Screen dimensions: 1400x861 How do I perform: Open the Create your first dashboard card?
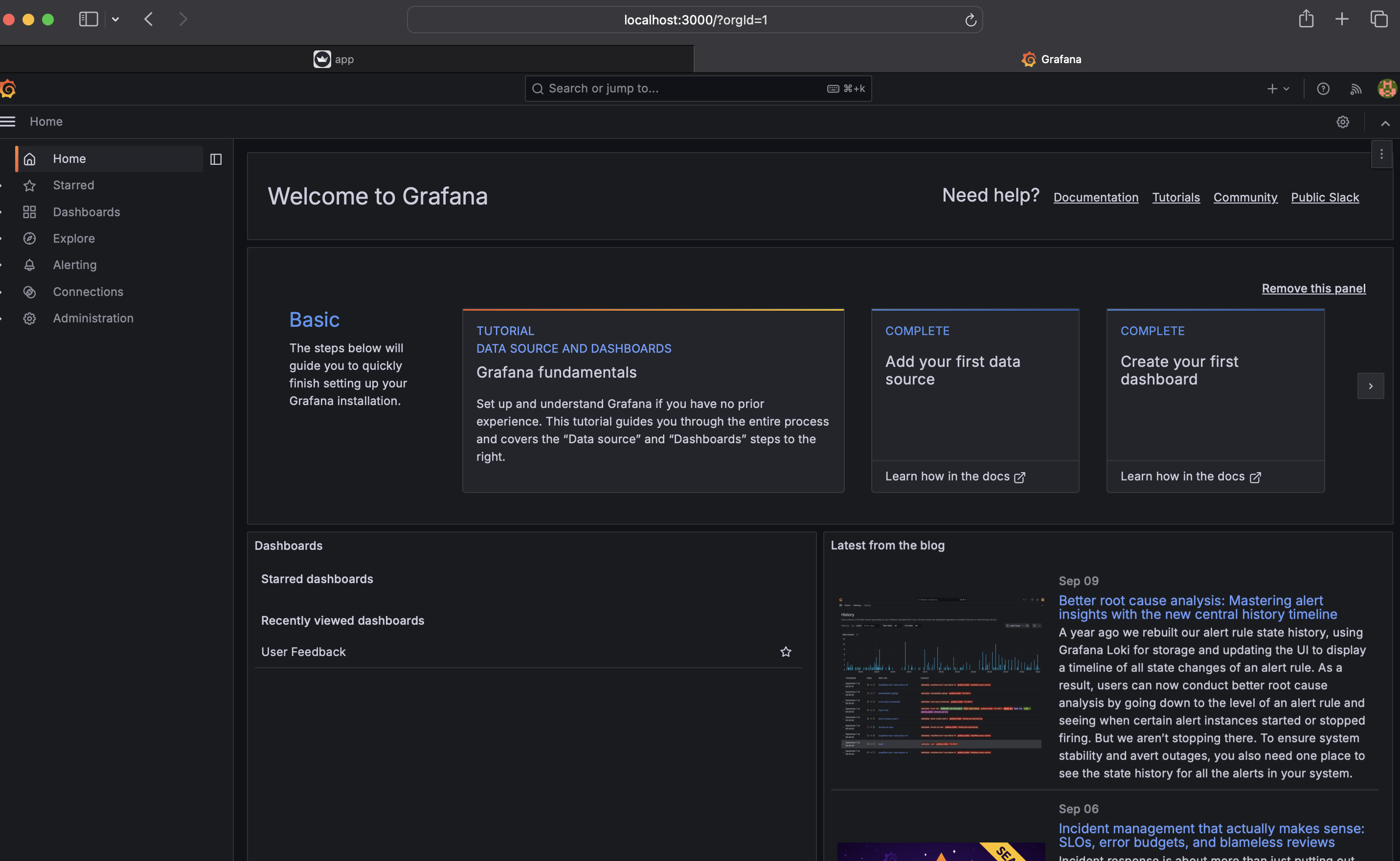[x=1216, y=401]
